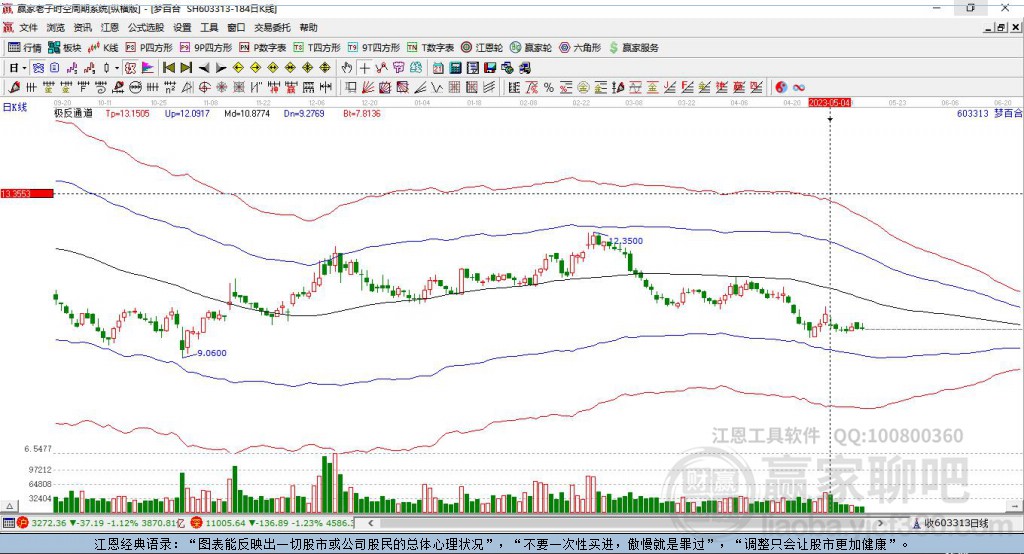Open the calculator icon

point(455,68)
